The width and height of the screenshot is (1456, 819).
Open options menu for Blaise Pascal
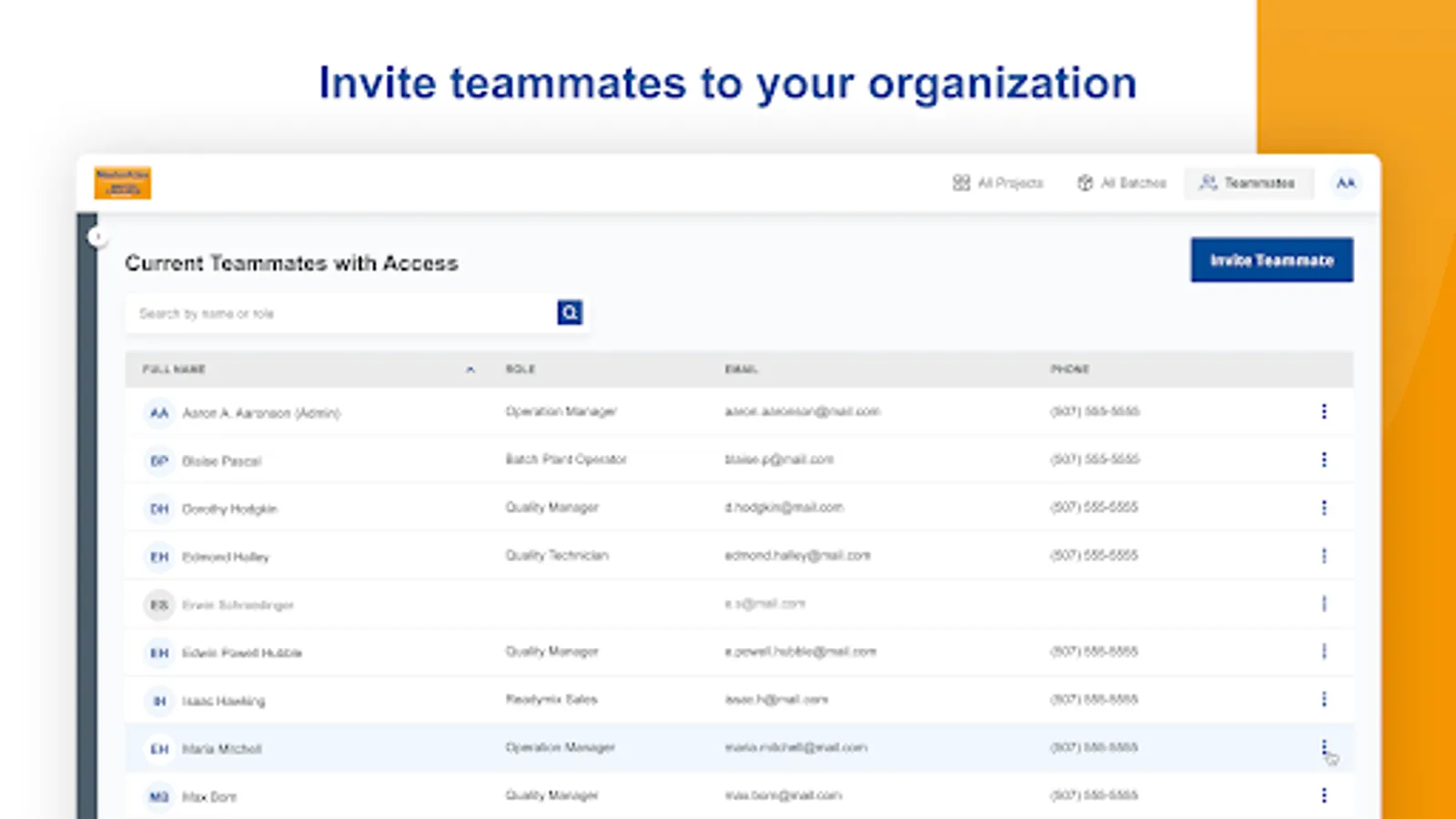(x=1324, y=460)
